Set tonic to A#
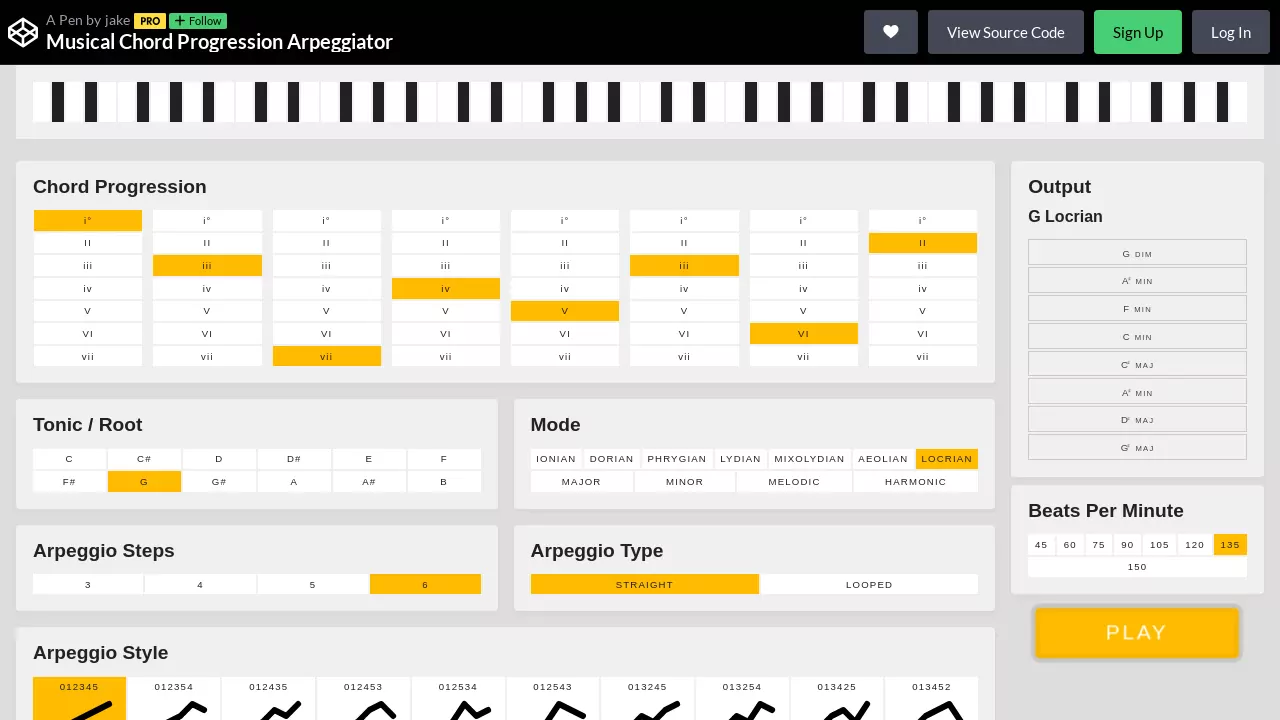 (369, 482)
